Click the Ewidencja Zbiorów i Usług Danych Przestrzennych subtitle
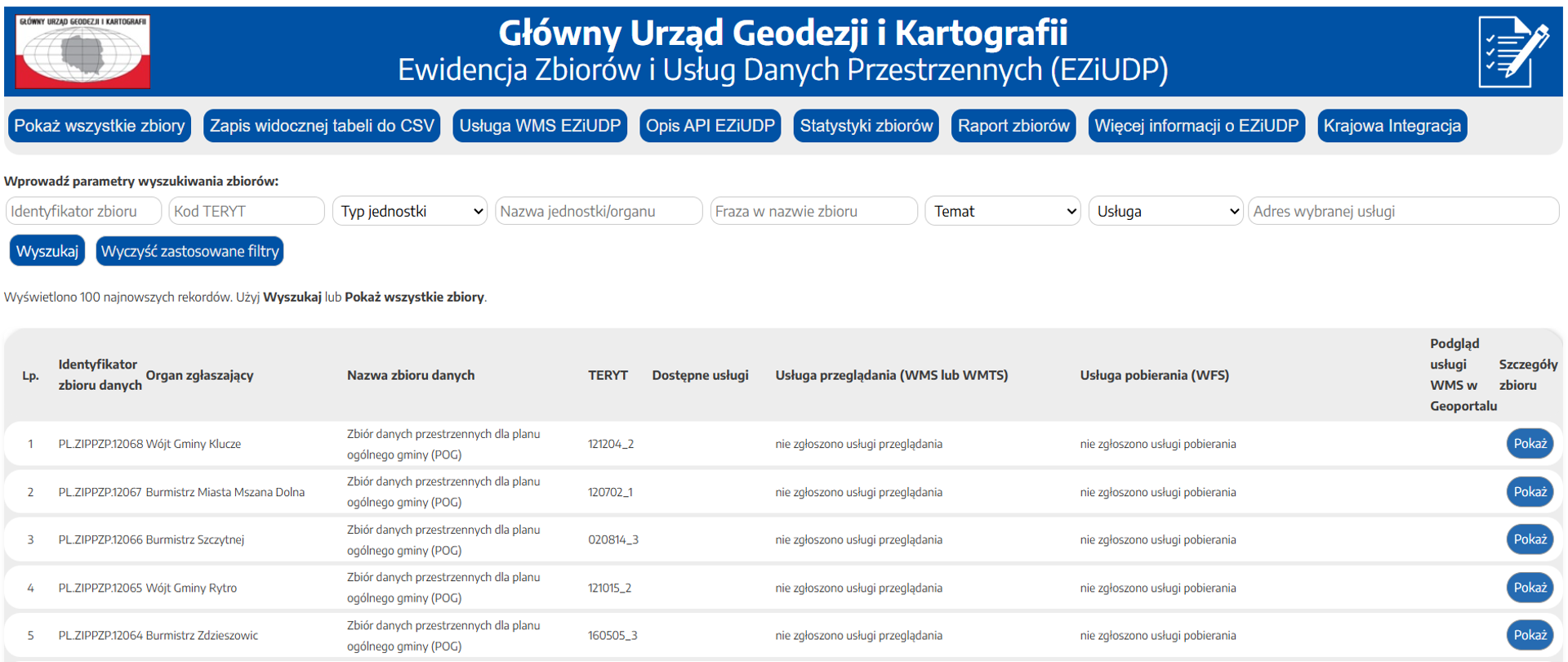 coord(783,70)
